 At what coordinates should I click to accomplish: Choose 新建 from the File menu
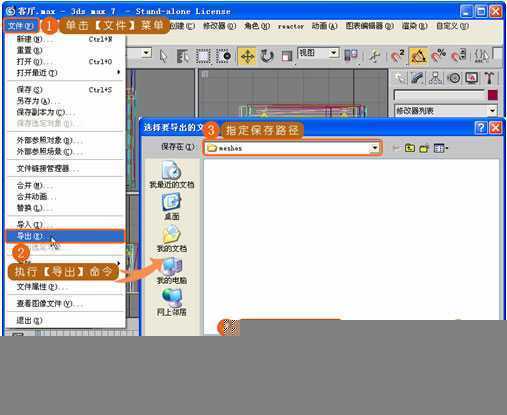(66, 39)
